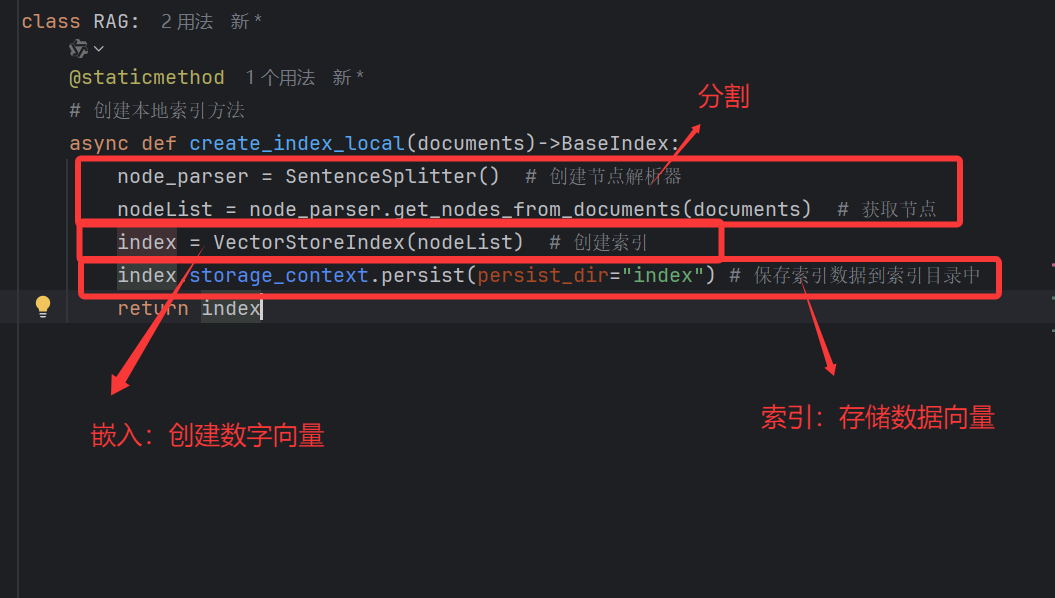The width and height of the screenshot is (1055, 598).
Task: Click the "新 *" author hint beside class RAG
Action: (246, 22)
